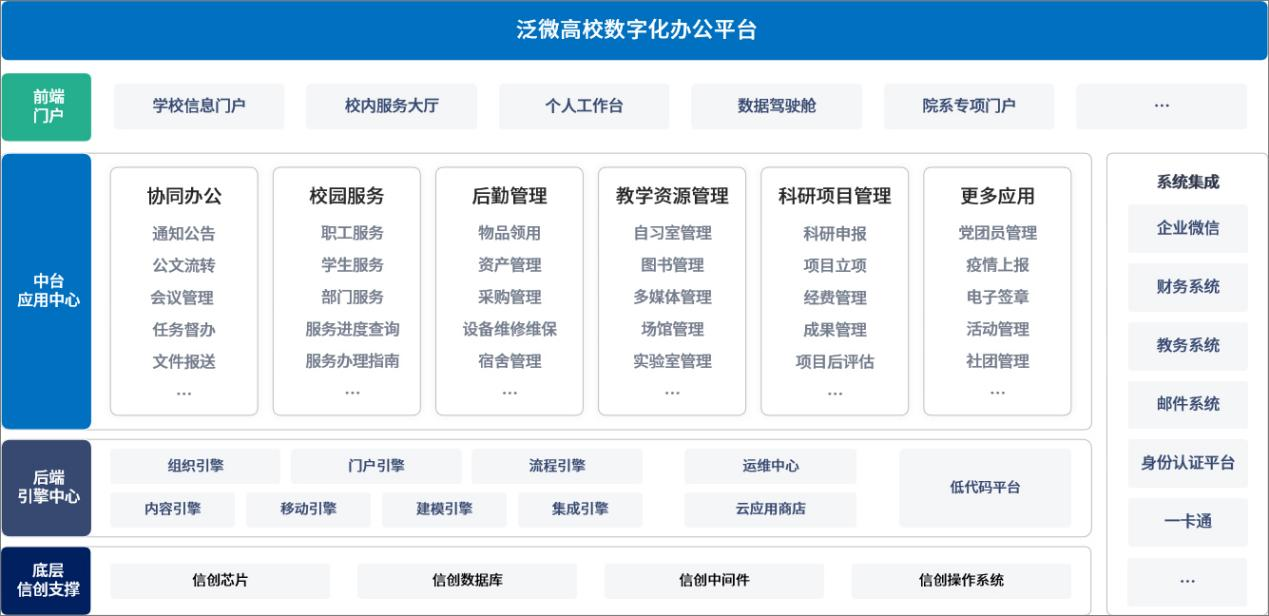Open 疫情上报 item

998,265
